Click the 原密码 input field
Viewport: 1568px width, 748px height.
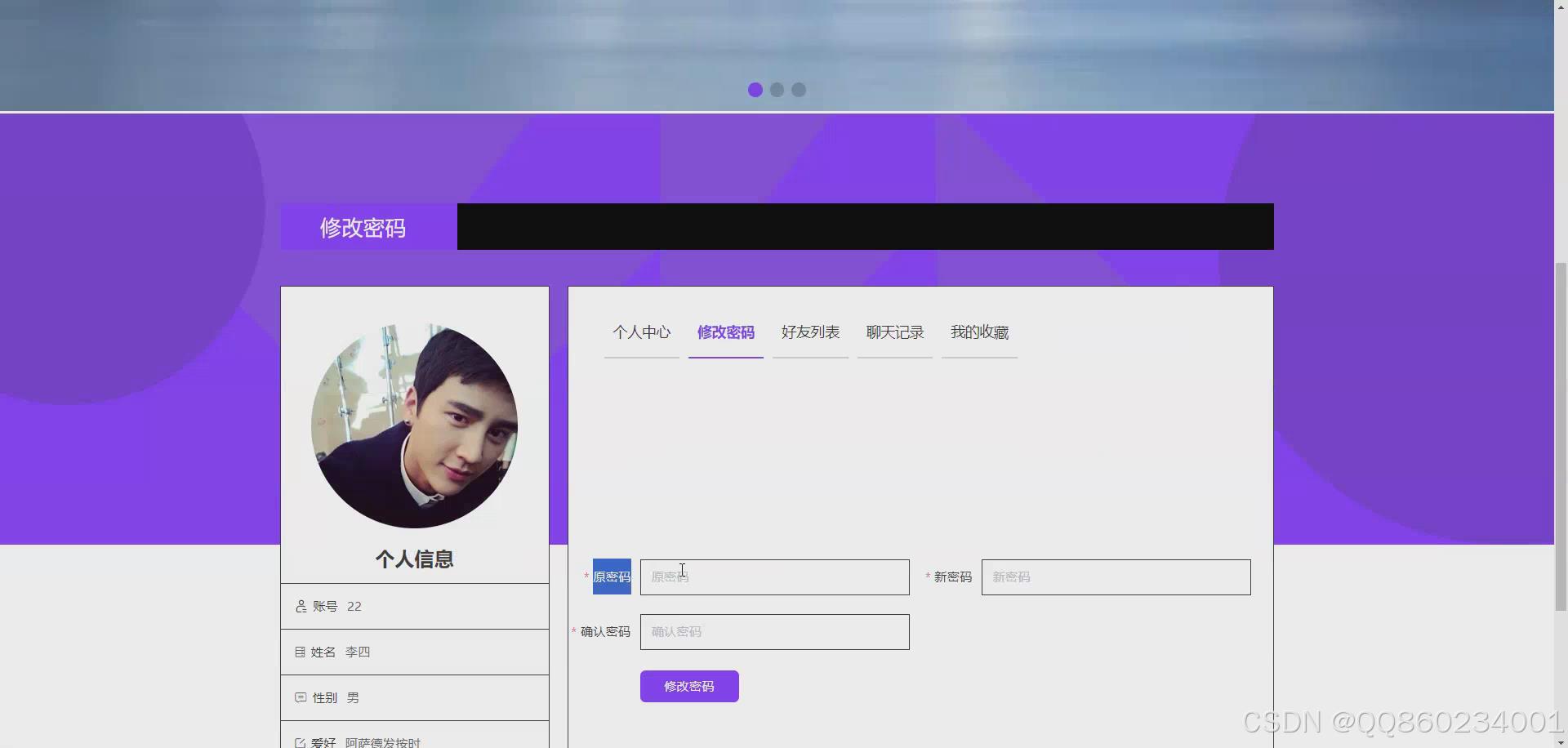774,577
